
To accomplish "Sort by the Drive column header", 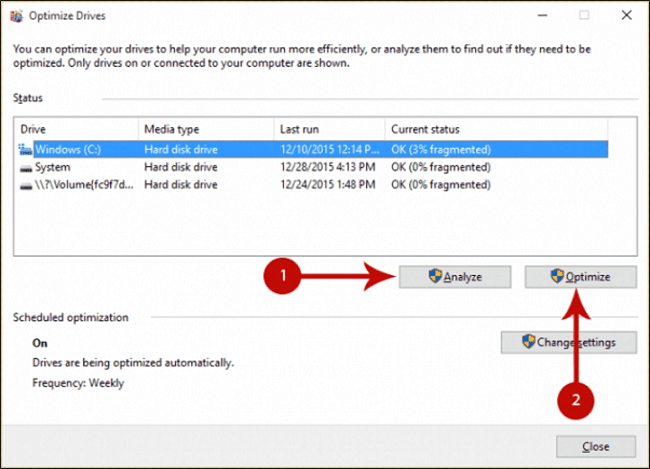I will pos(76,129).
